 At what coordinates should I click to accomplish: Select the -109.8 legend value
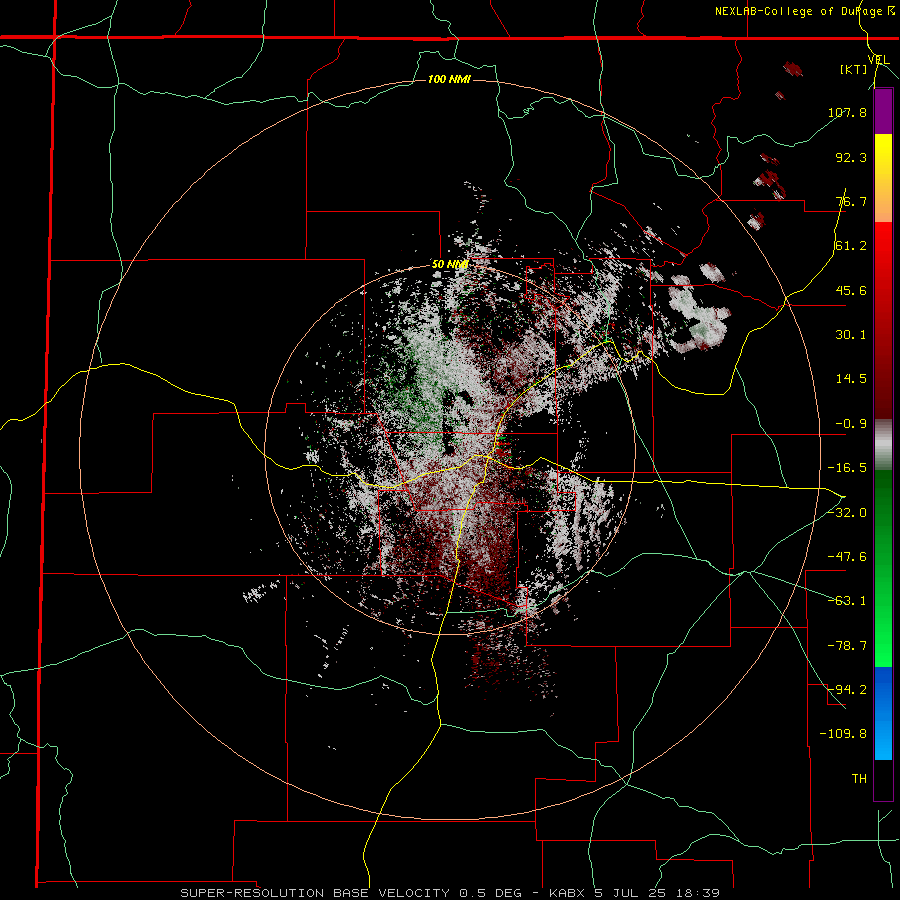[843, 734]
